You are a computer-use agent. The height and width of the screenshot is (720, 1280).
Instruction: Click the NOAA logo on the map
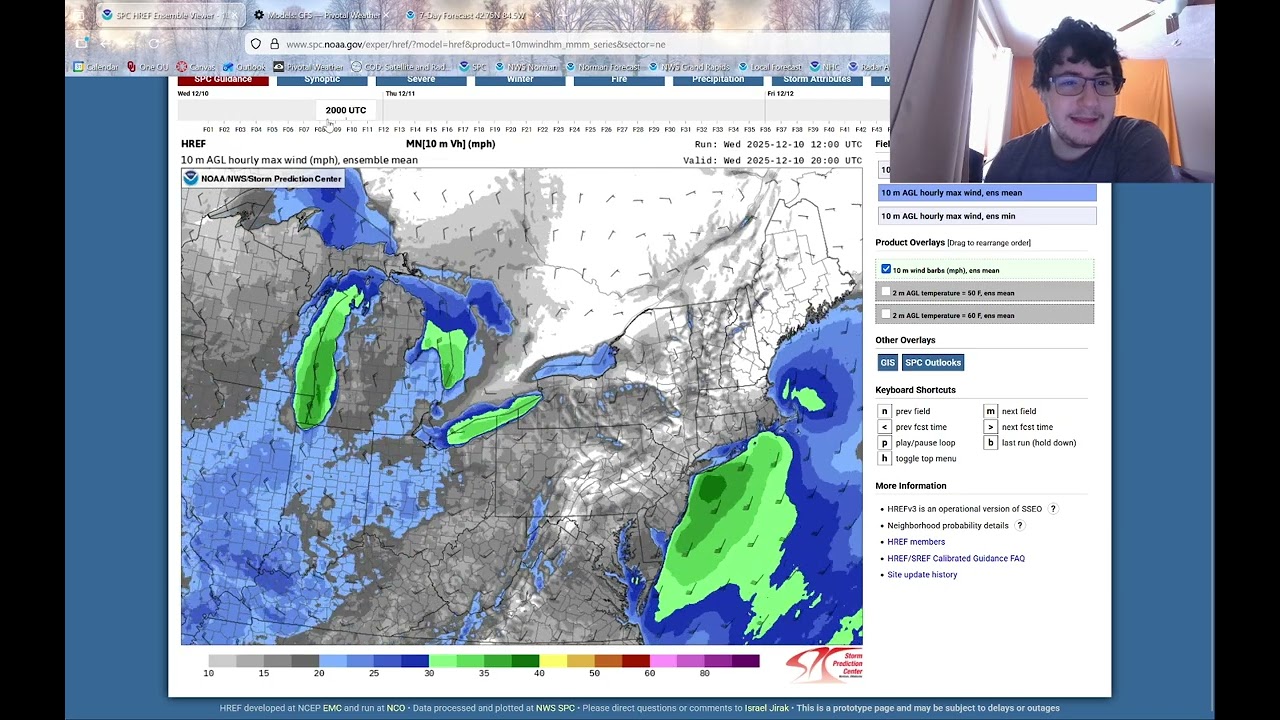tap(191, 178)
